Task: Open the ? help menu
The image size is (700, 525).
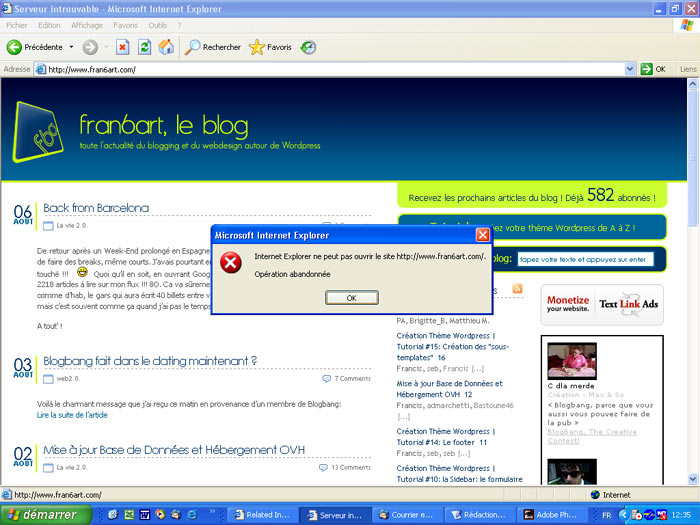Action: click(179, 25)
